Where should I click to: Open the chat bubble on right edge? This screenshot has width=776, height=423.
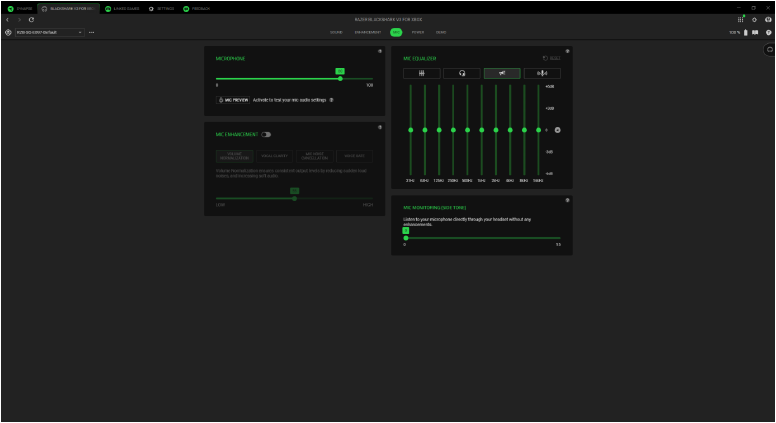pos(770,49)
